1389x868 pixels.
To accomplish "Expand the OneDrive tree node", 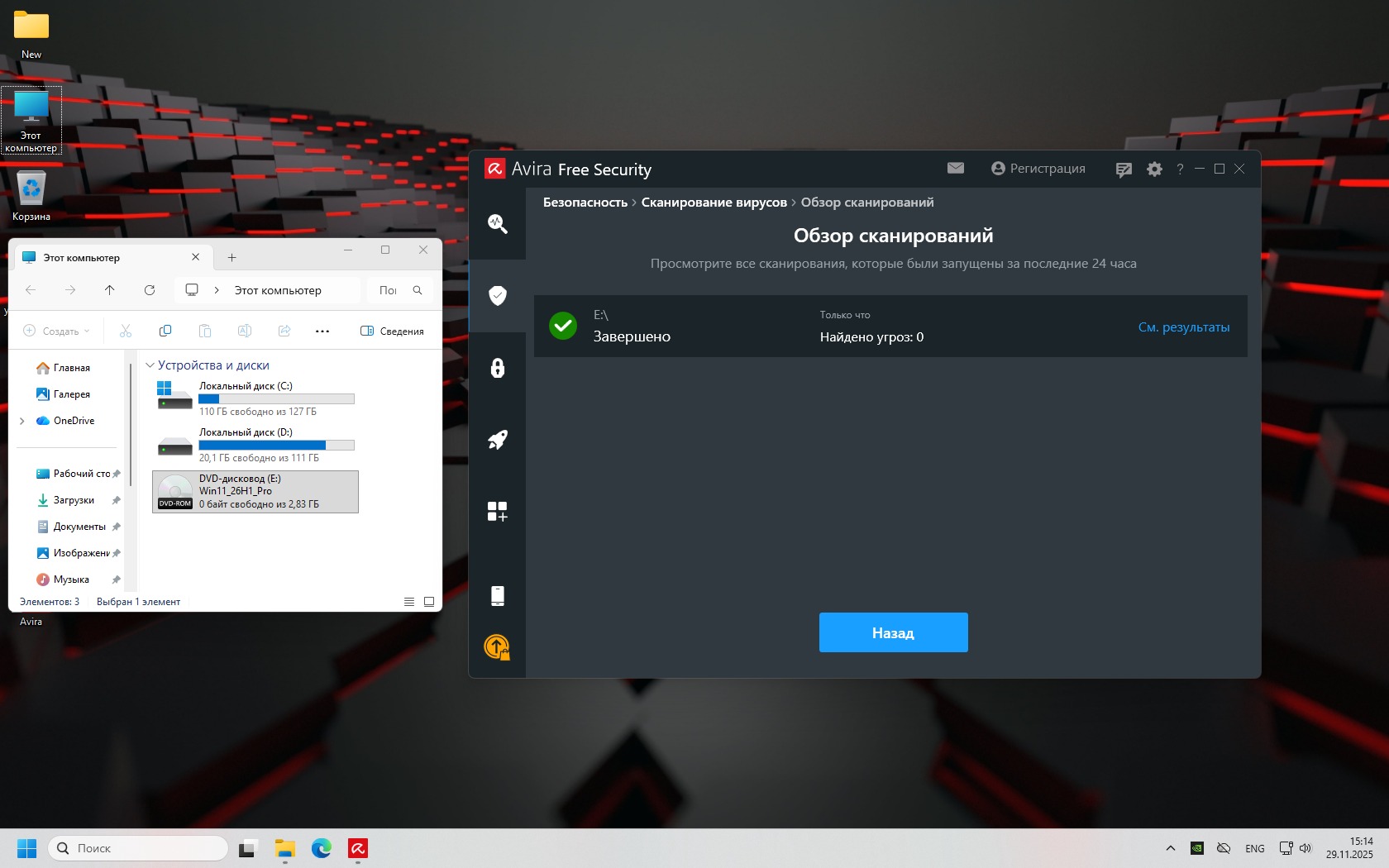I will point(22,421).
